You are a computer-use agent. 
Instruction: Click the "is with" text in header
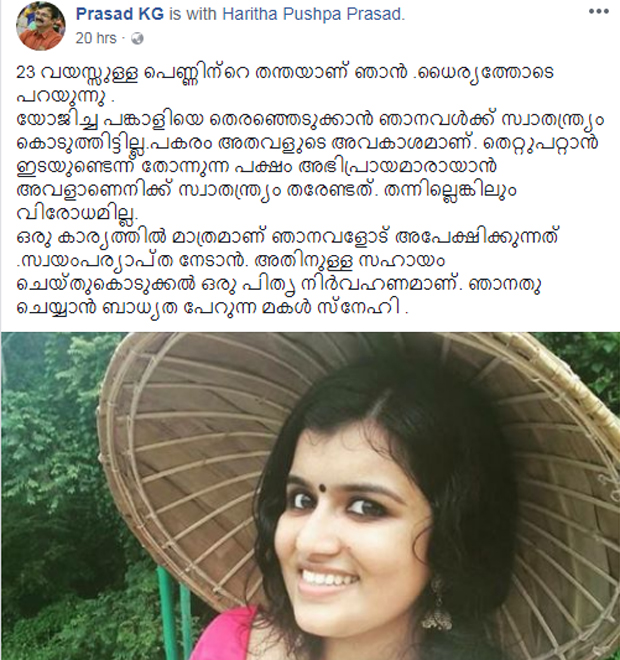[193, 14]
